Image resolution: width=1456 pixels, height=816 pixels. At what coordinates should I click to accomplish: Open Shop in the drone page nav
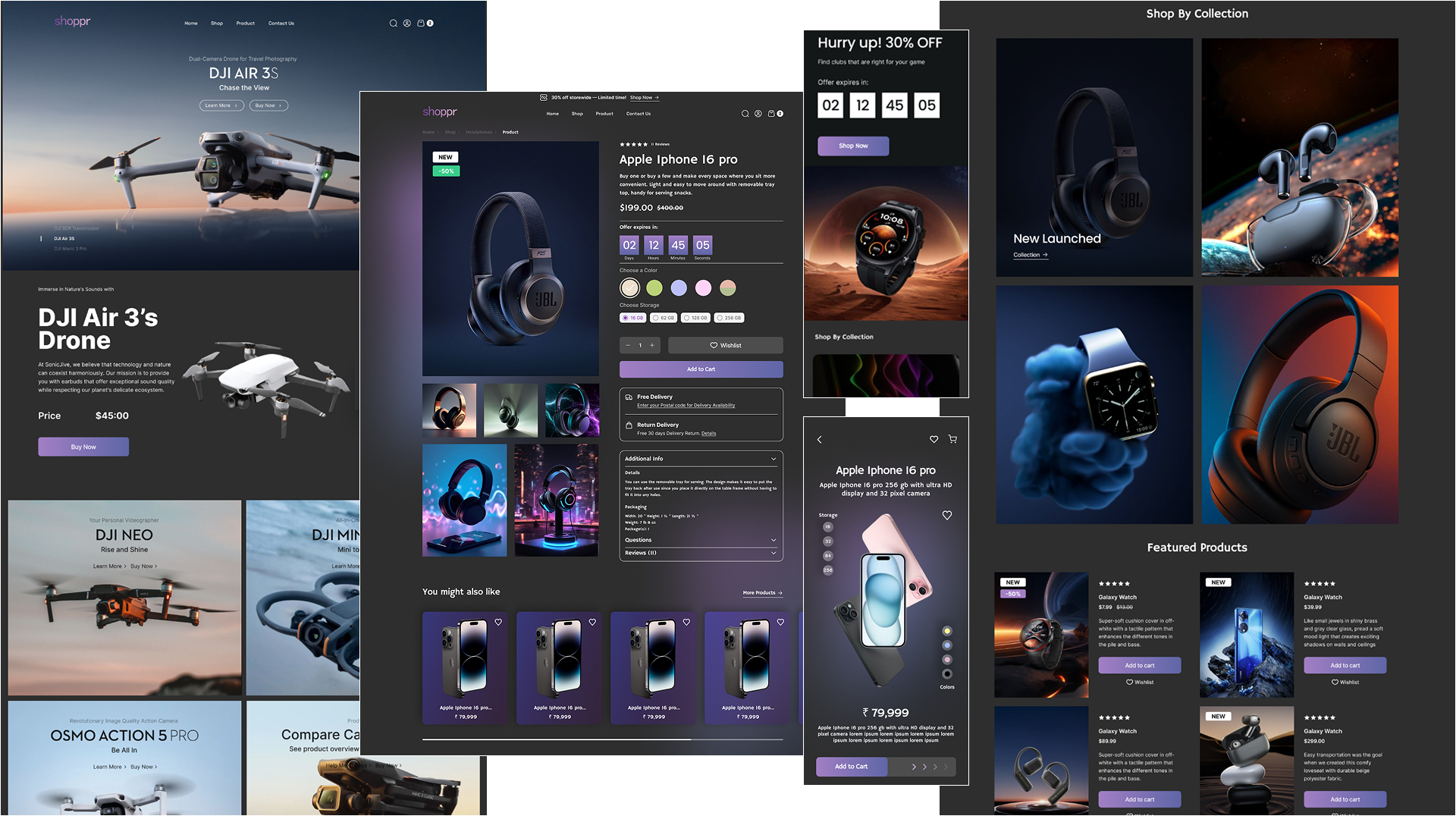point(217,24)
